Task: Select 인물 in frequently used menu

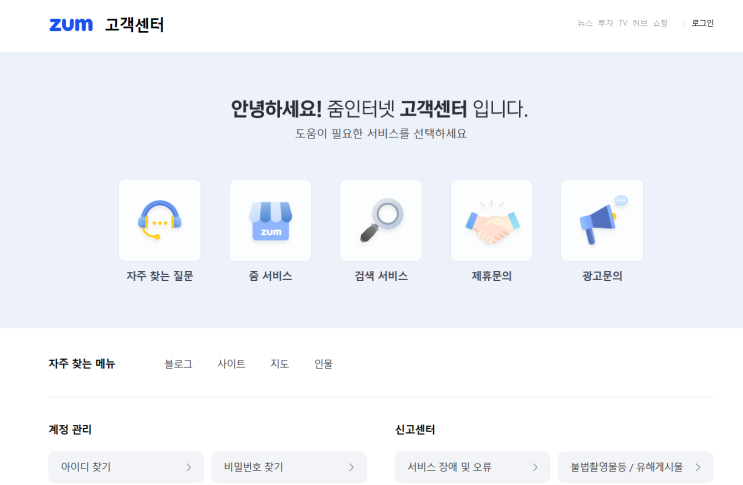Action: pos(323,364)
